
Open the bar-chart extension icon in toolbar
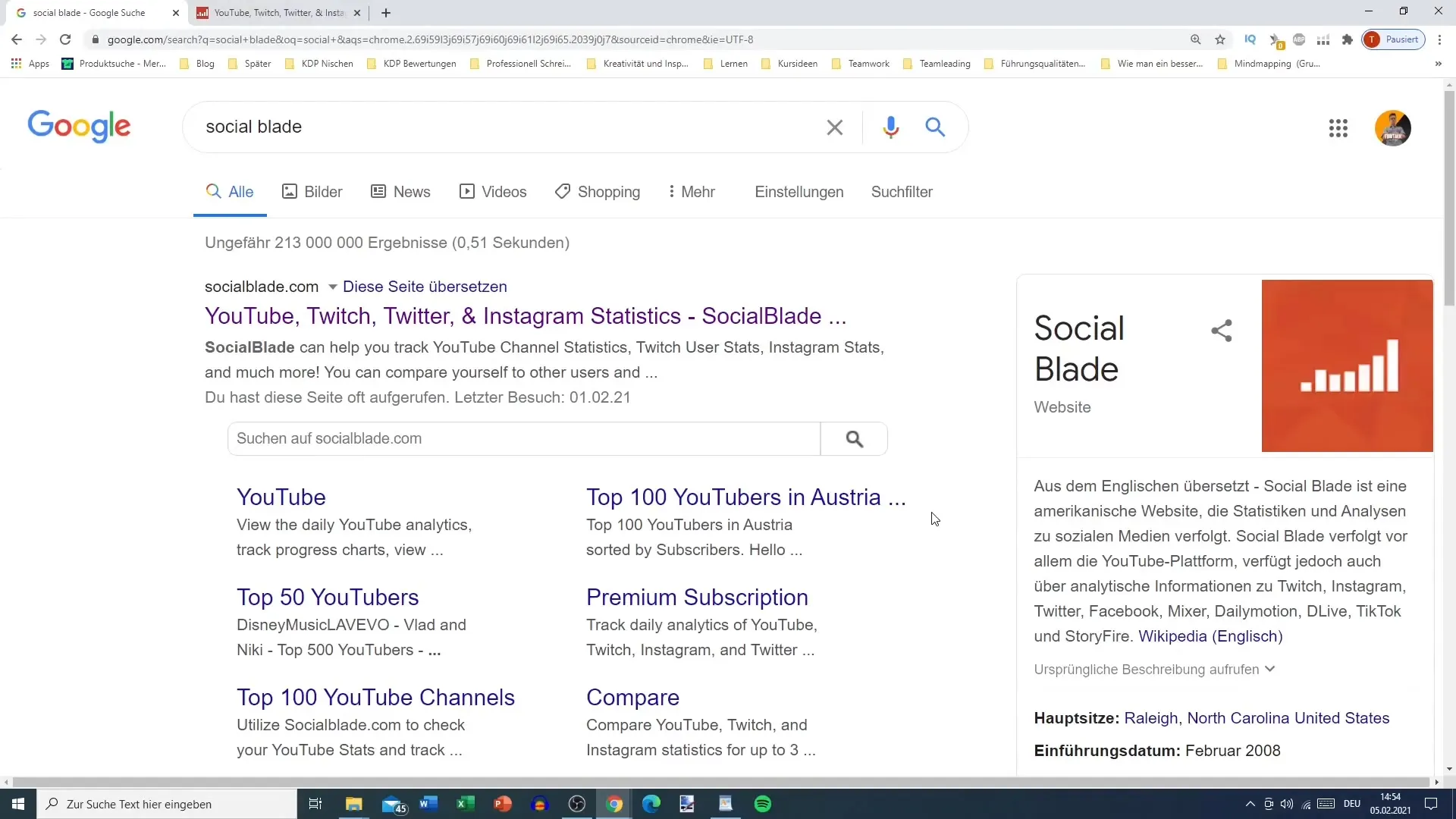[x=1323, y=39]
